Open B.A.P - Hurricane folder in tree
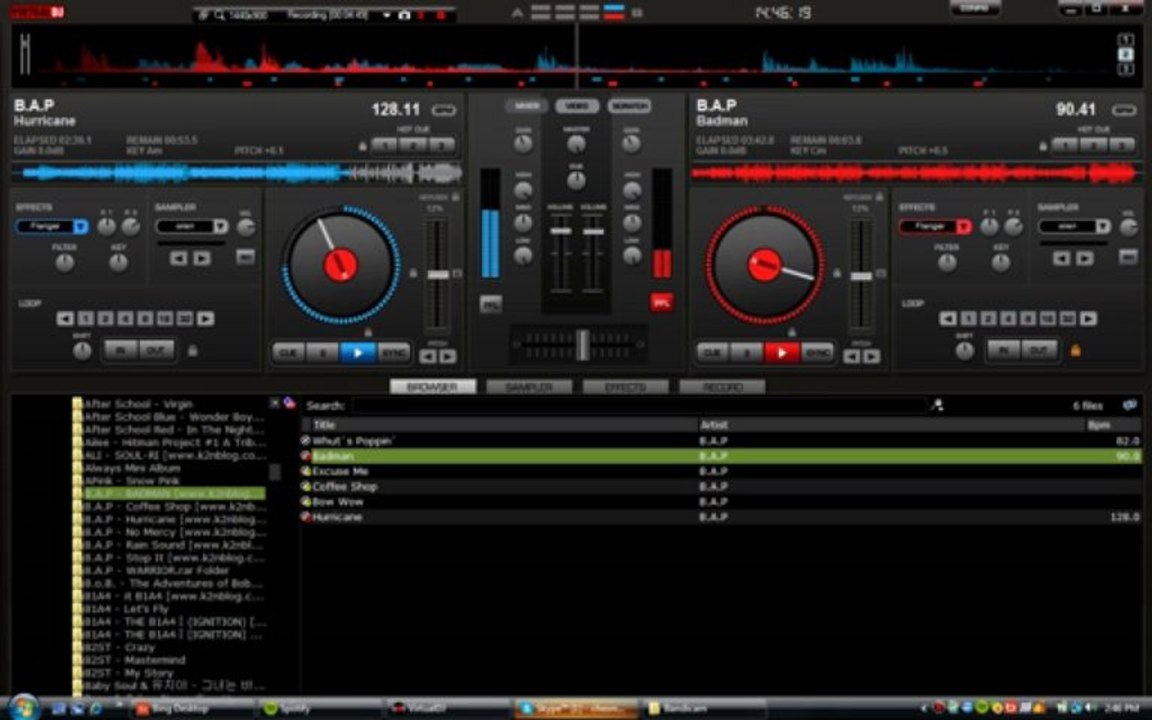Image resolution: width=1152 pixels, height=720 pixels. tap(175, 519)
